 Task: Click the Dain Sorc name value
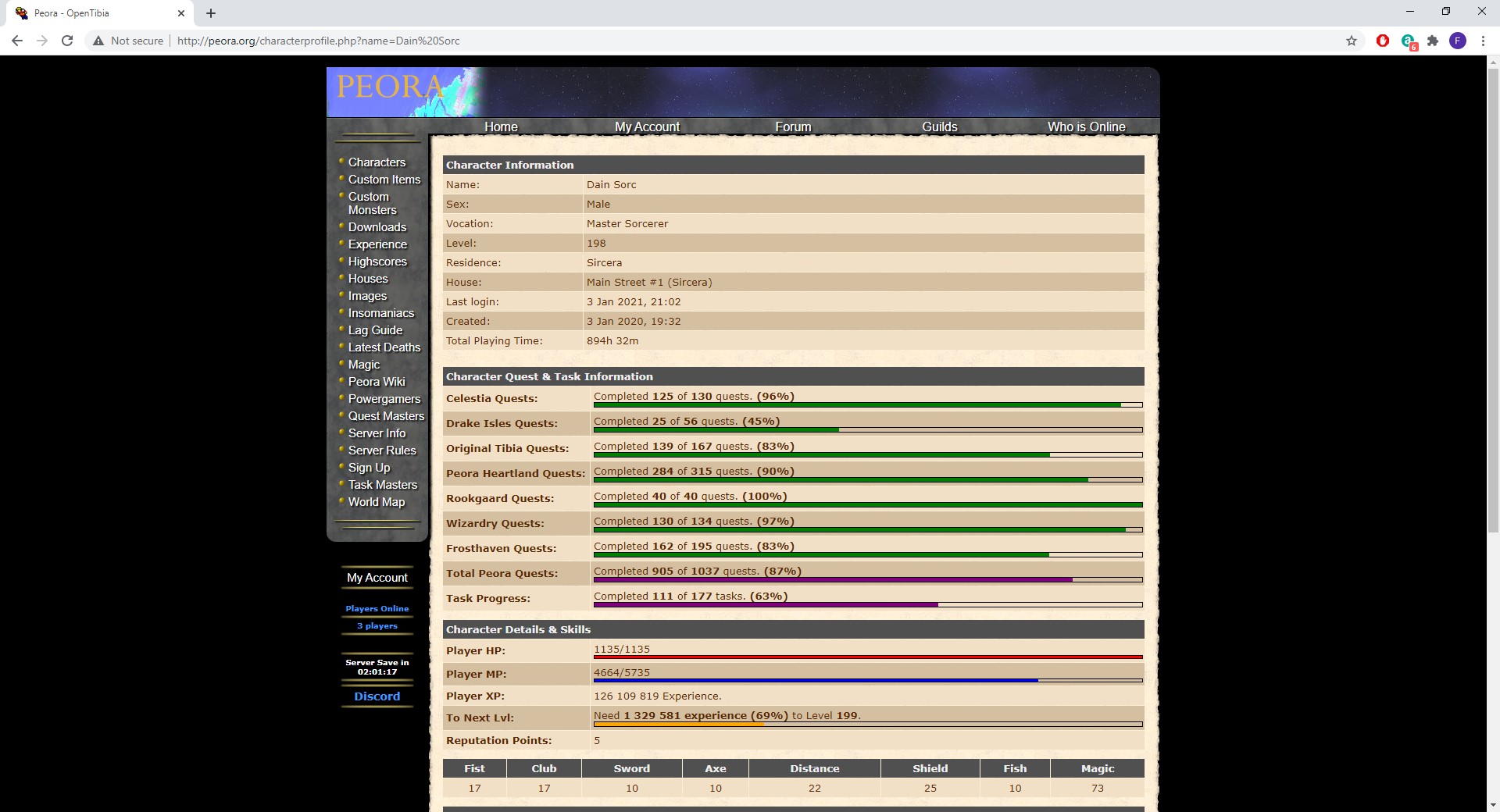click(612, 184)
